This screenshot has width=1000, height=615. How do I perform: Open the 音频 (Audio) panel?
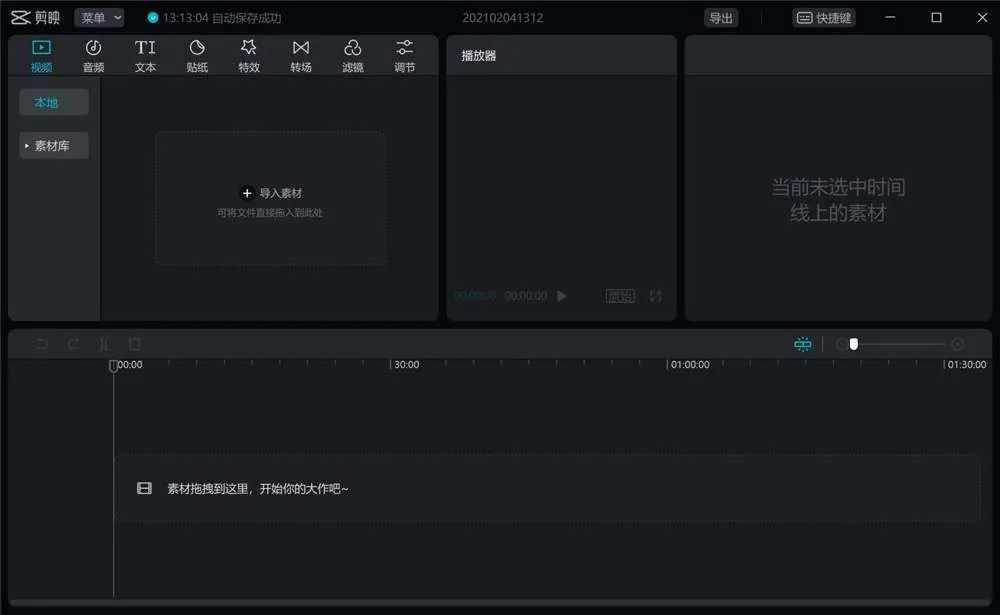pyautogui.click(x=93, y=55)
